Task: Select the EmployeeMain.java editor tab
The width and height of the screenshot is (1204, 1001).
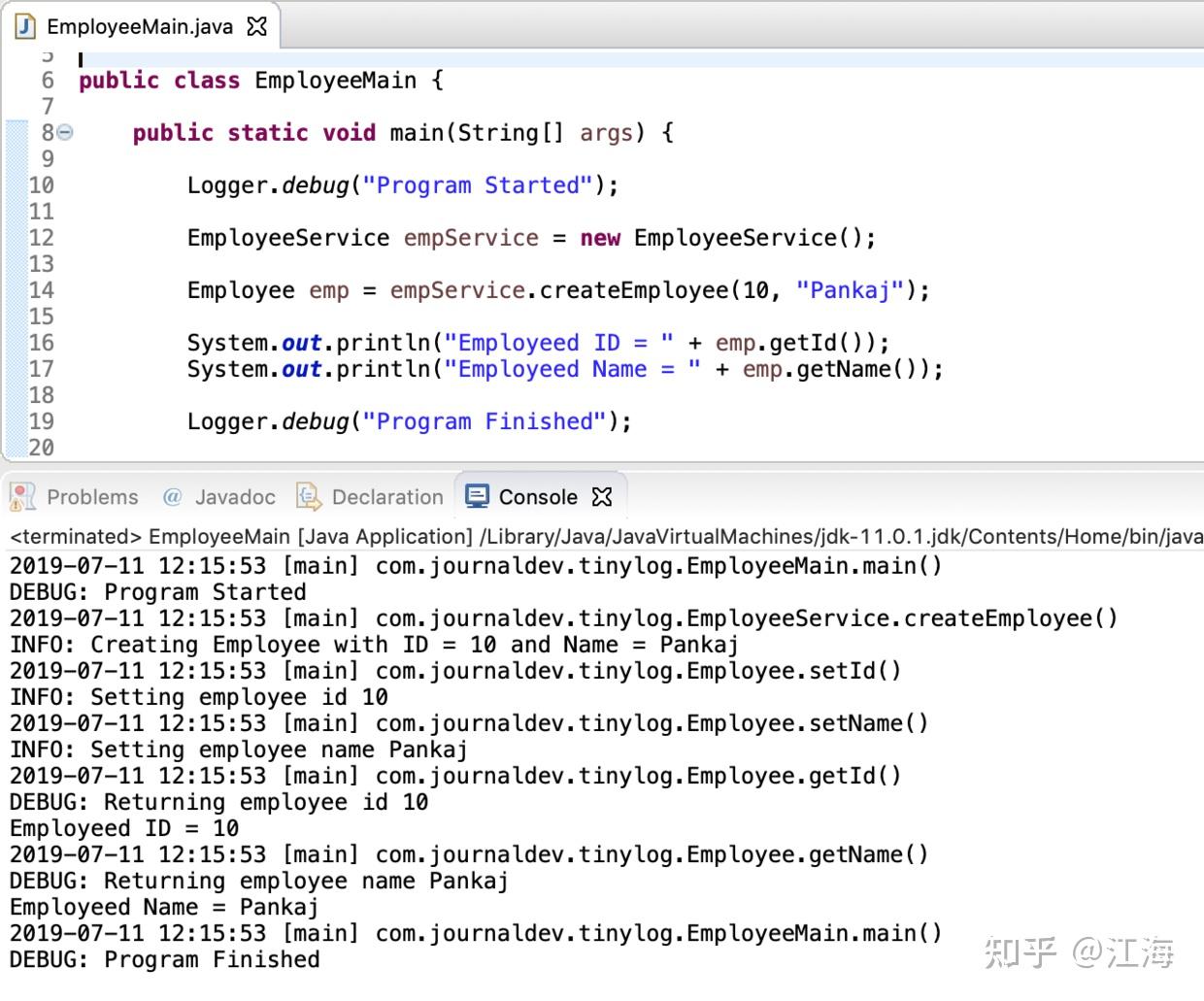Action: [x=140, y=26]
